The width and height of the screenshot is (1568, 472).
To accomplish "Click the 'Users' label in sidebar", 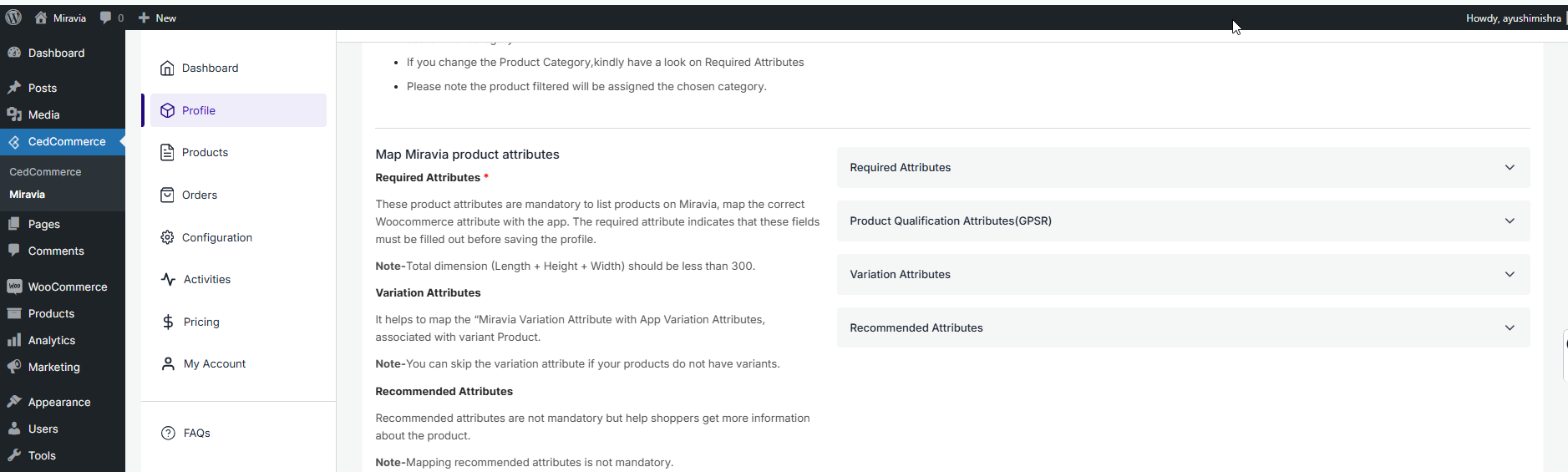I will click(43, 429).
